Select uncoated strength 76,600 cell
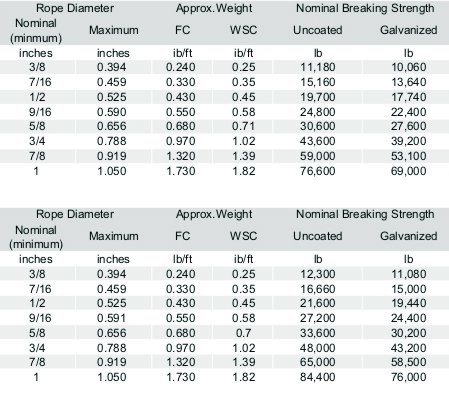The image size is (449, 395). (318, 171)
